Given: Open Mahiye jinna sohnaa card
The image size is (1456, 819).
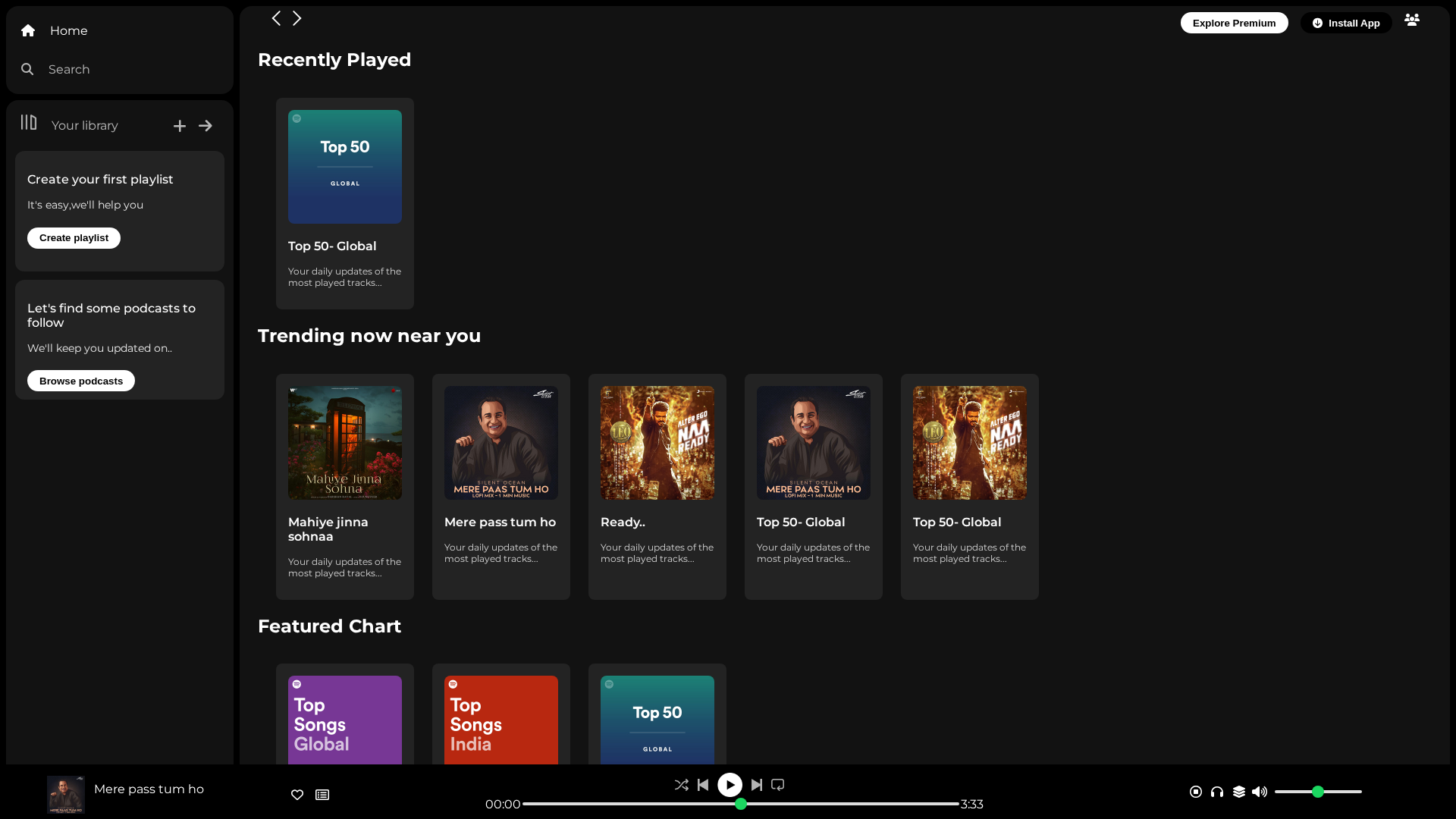Looking at the screenshot, I should coord(345,487).
